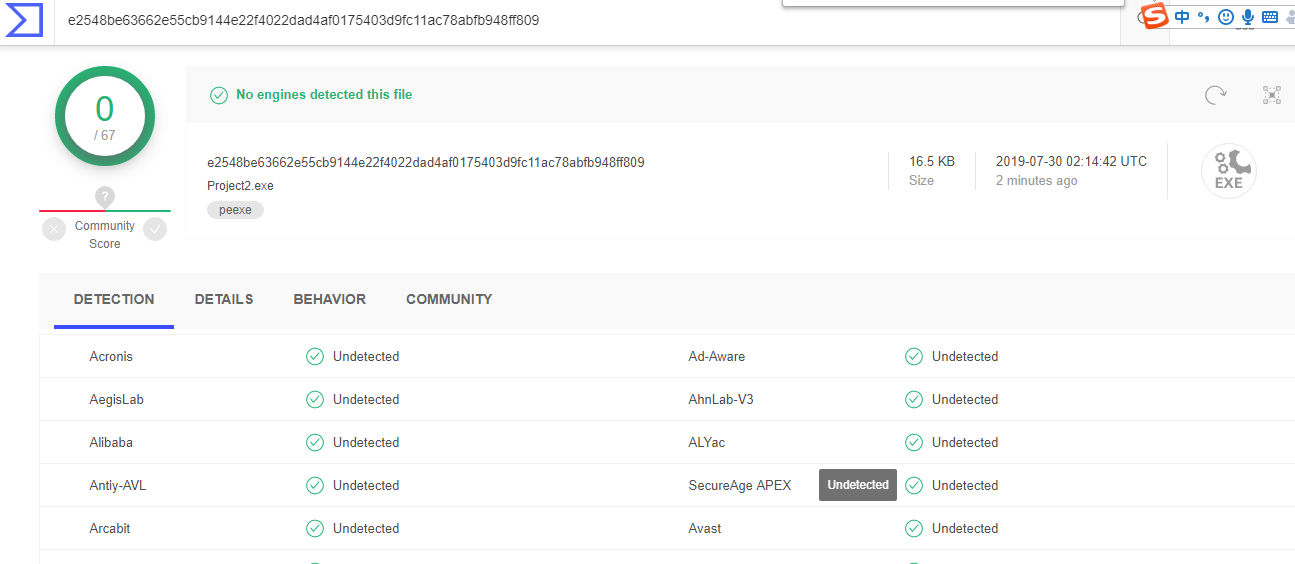Click the Acronis engine name

[111, 356]
